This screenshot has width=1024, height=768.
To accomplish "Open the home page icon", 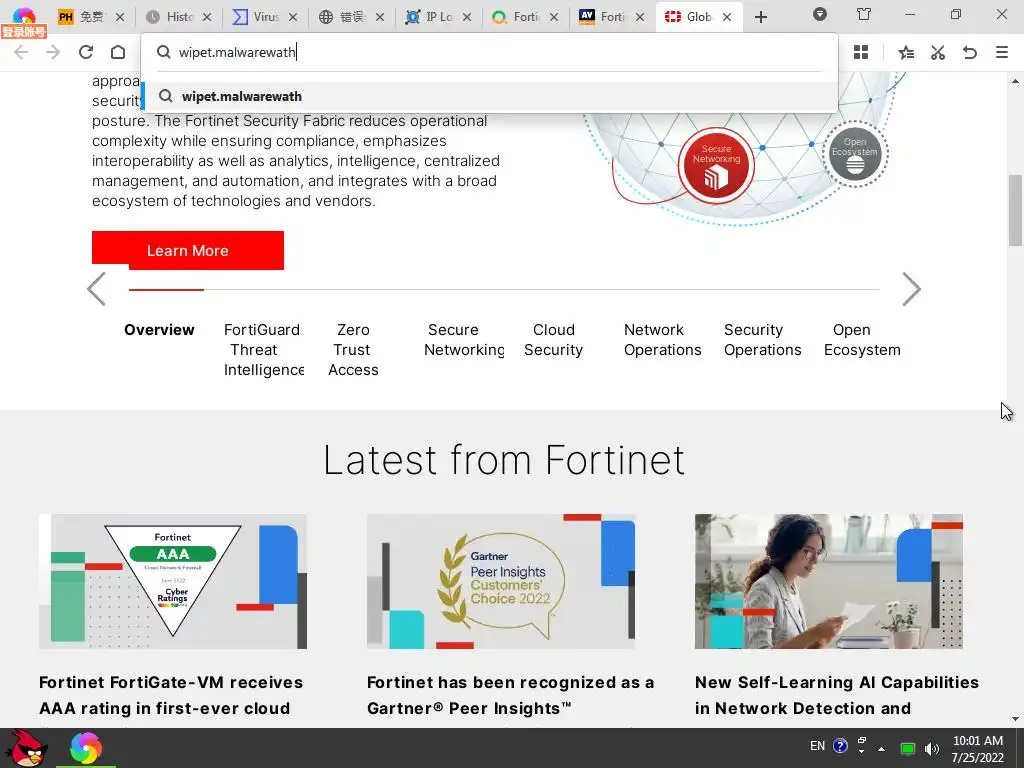I will (x=118, y=52).
